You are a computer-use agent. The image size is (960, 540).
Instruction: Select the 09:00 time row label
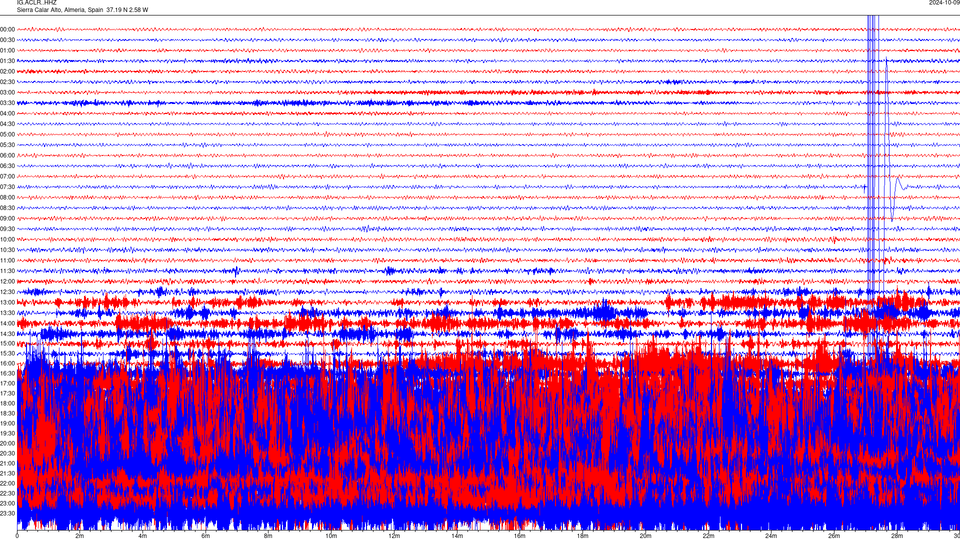click(7, 219)
